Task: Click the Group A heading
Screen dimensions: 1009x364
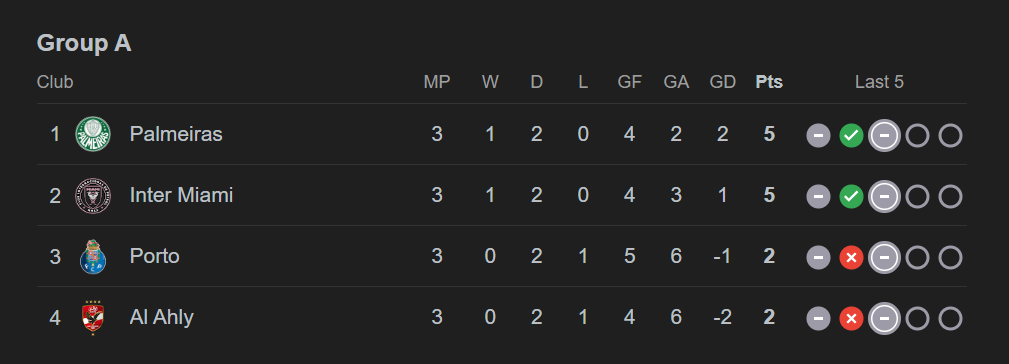Action: (x=84, y=43)
